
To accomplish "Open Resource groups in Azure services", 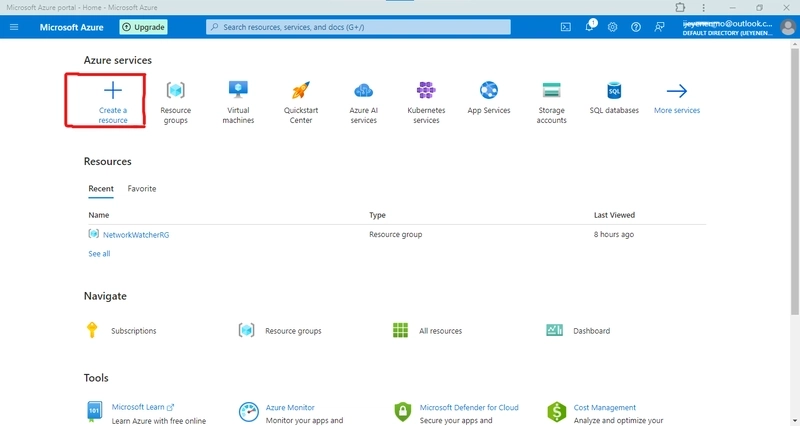I will [x=176, y=102].
